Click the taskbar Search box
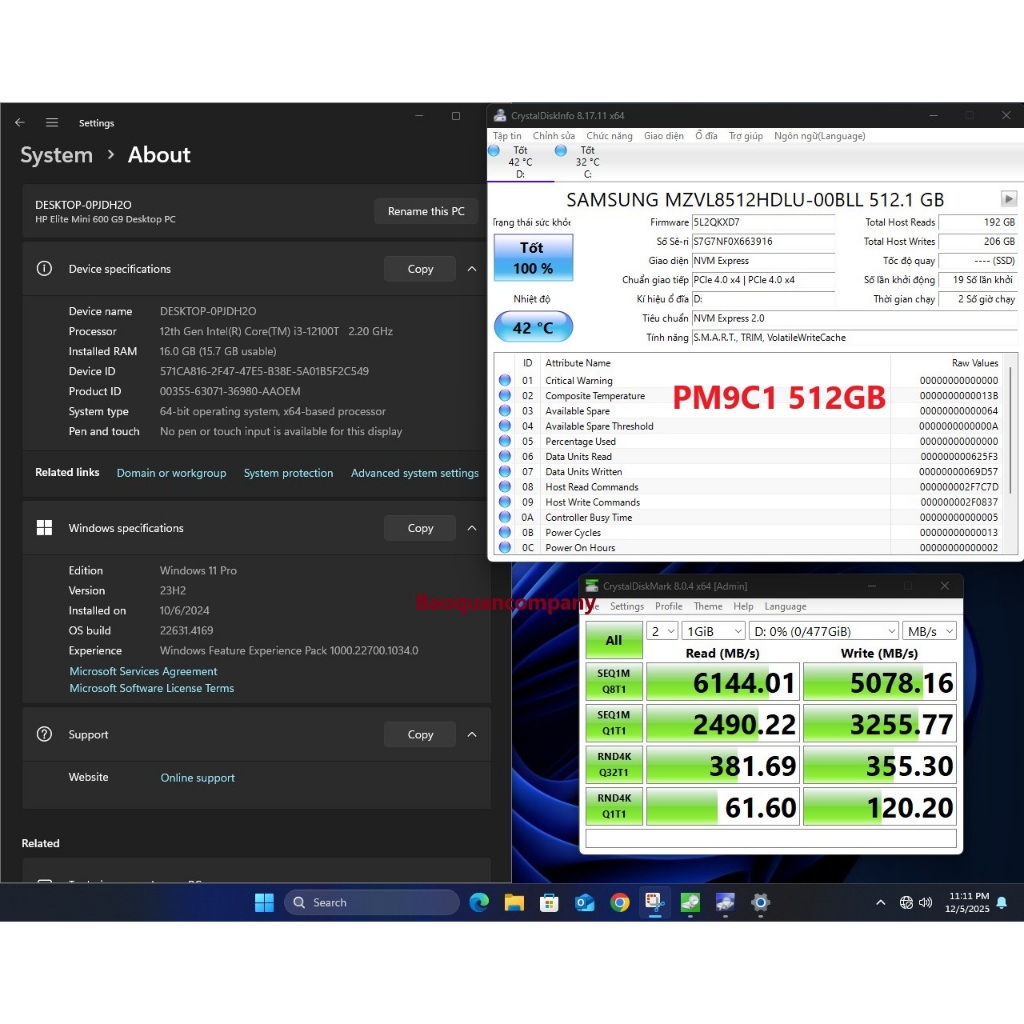This screenshot has width=1024, height=1024. 373,902
